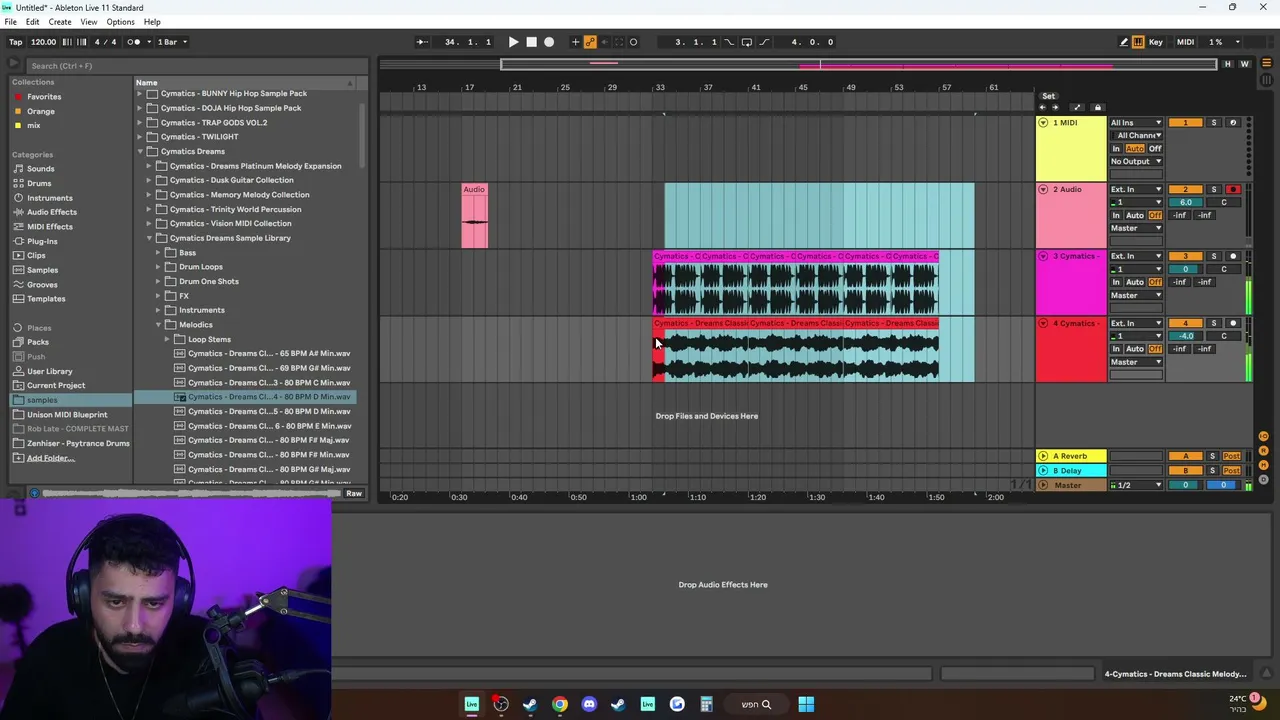Click the Automation Mode toggle button beside the lock
The image size is (1280, 720).
(x=1076, y=108)
